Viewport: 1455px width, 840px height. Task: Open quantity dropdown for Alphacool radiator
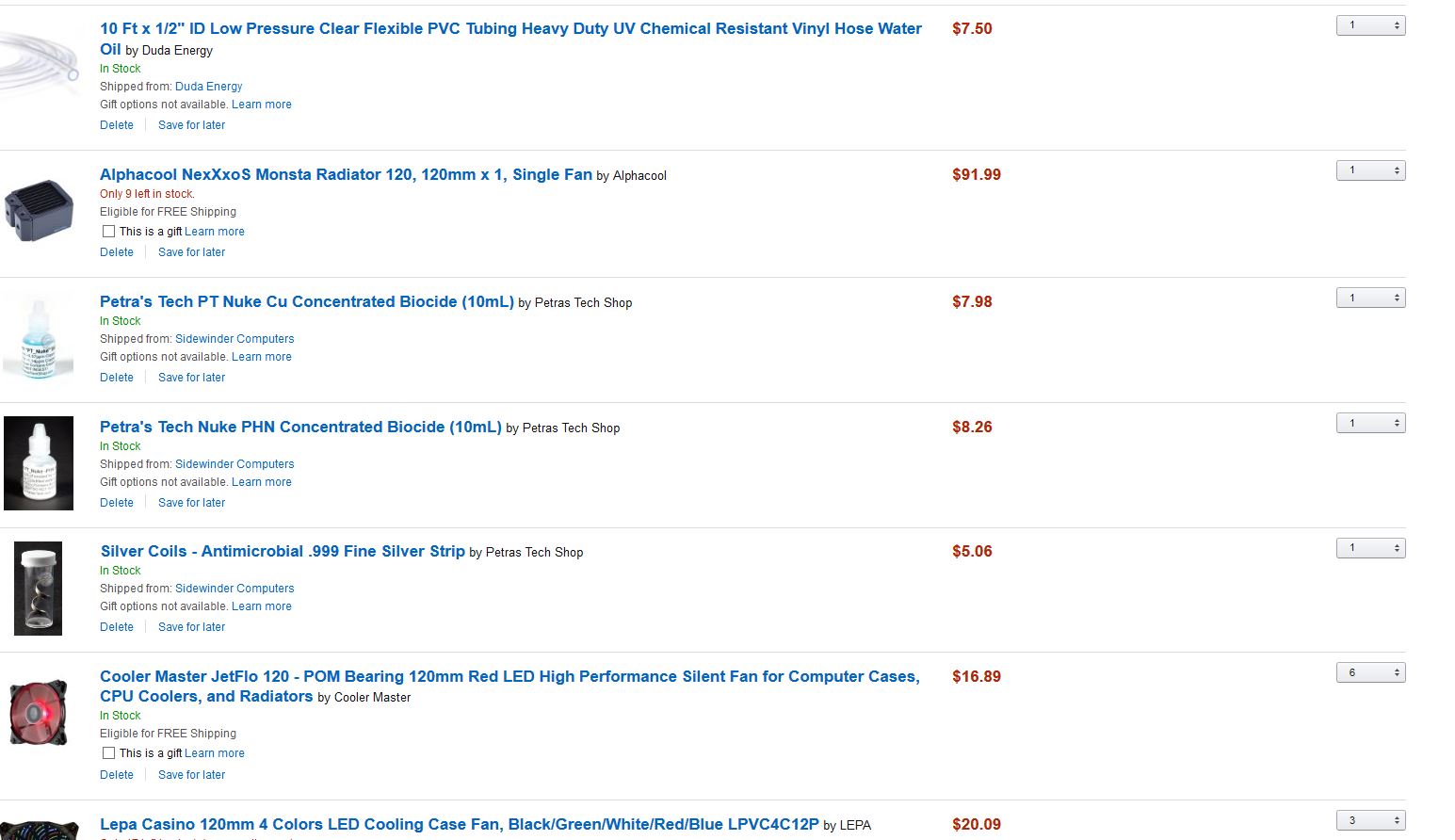[x=1370, y=170]
